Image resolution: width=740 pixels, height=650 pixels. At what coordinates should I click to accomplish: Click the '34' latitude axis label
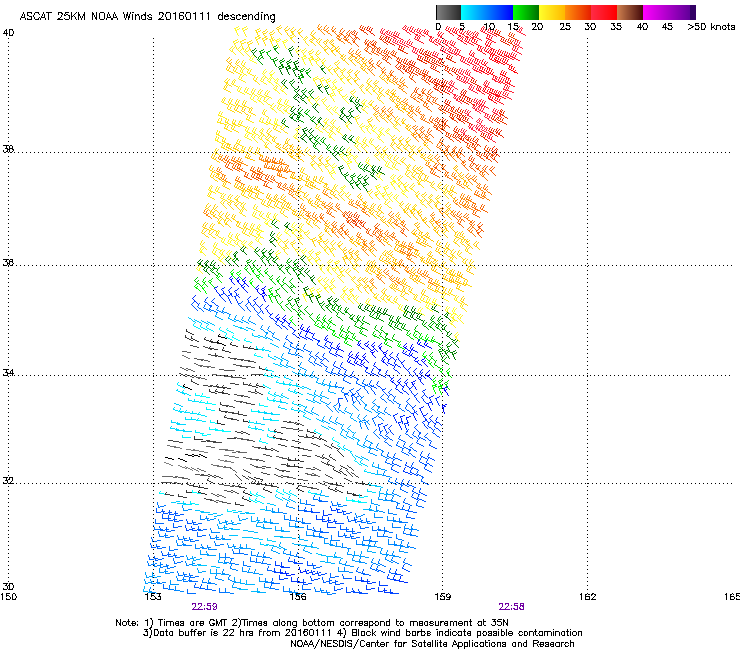[8, 373]
